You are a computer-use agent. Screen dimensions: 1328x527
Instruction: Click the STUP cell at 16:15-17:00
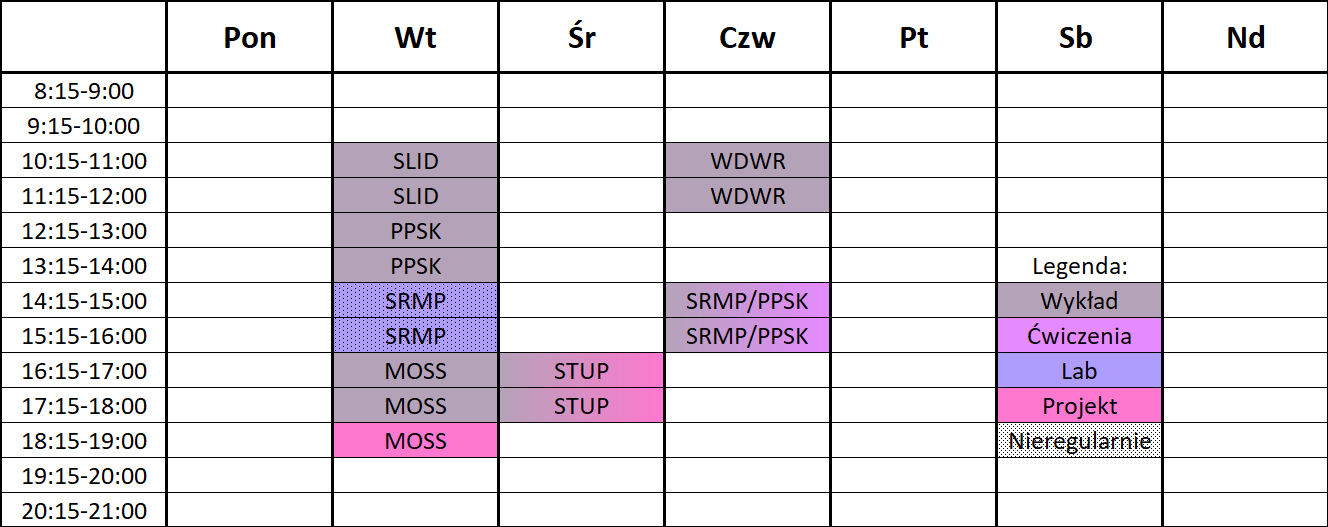pyautogui.click(x=581, y=371)
